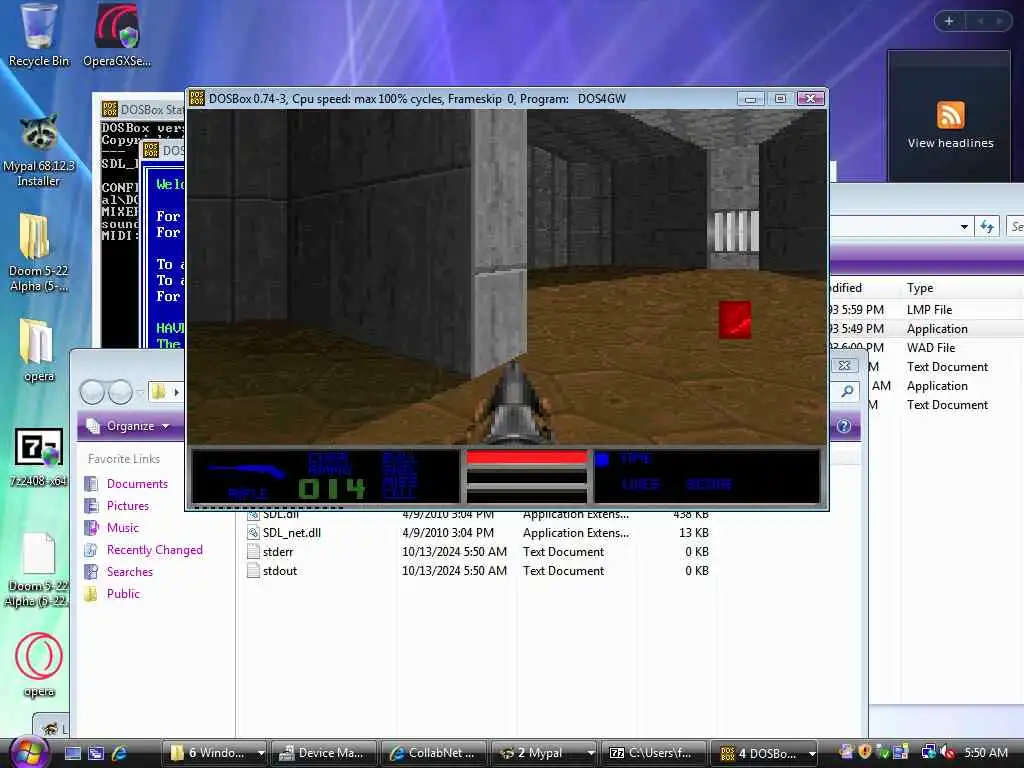
Task: Click the Type column header
Action: click(x=920, y=288)
